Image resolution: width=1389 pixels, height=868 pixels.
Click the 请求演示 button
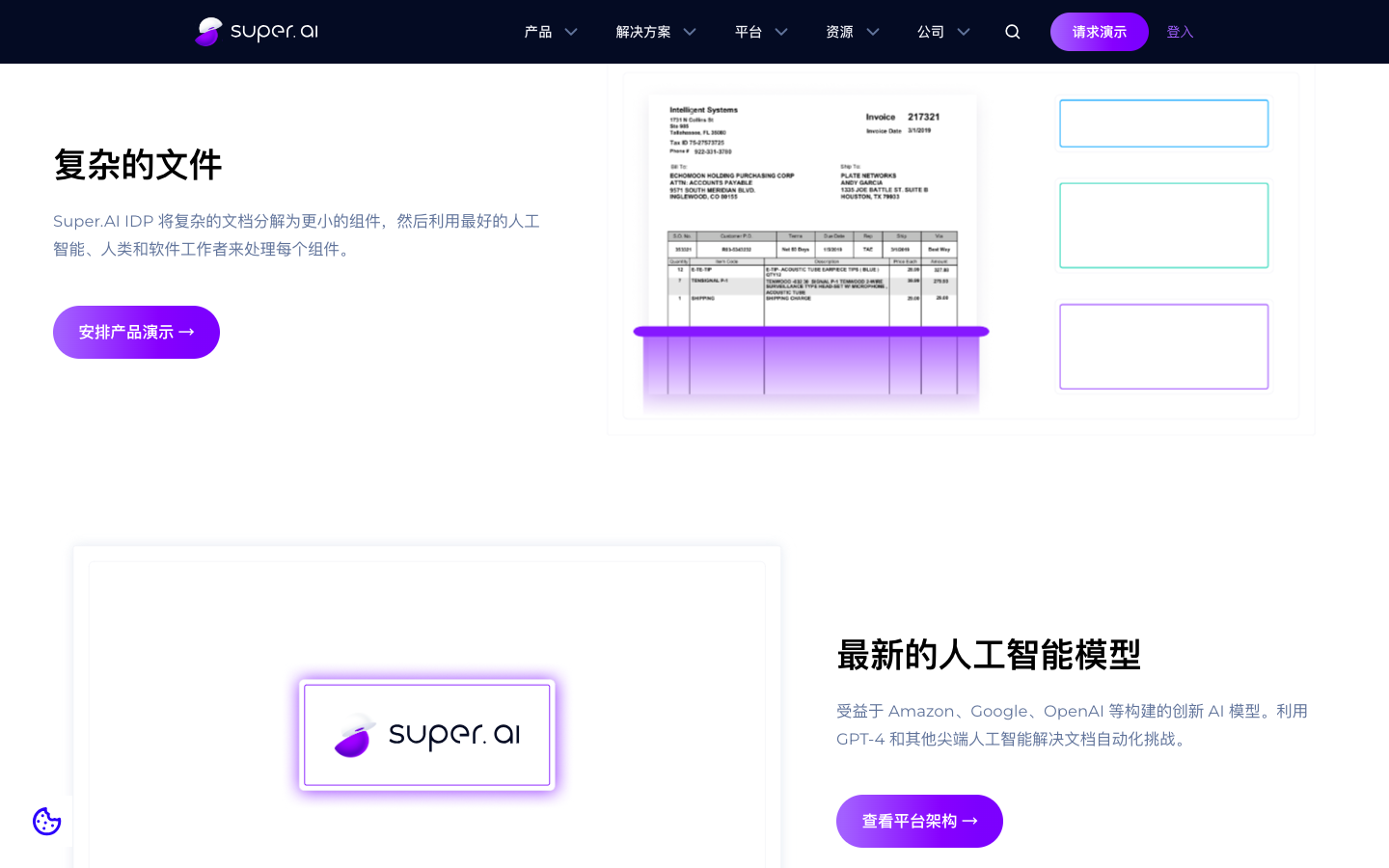(1099, 31)
